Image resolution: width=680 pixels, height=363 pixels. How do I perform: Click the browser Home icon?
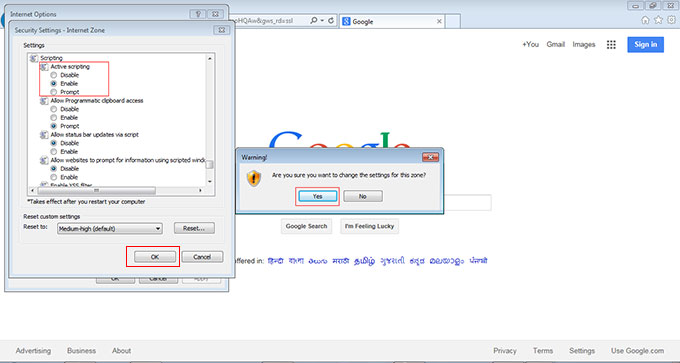click(645, 20)
